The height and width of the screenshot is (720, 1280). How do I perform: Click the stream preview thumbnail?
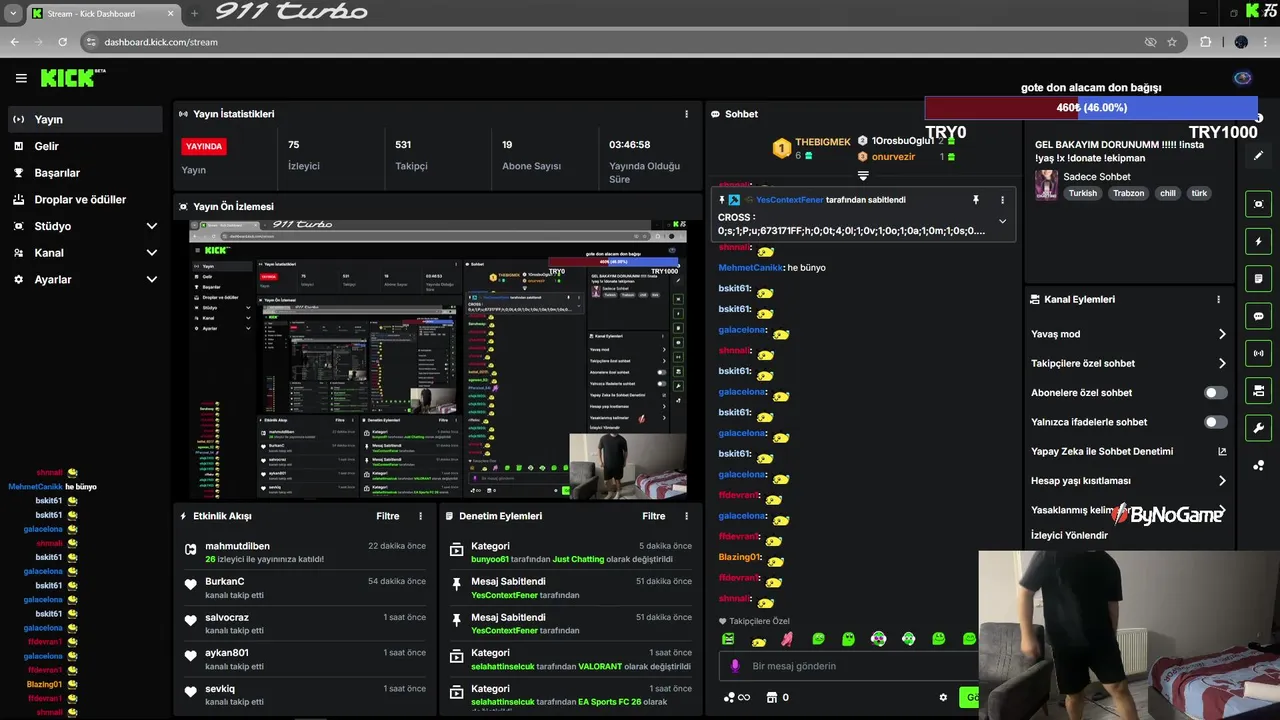pos(438,359)
